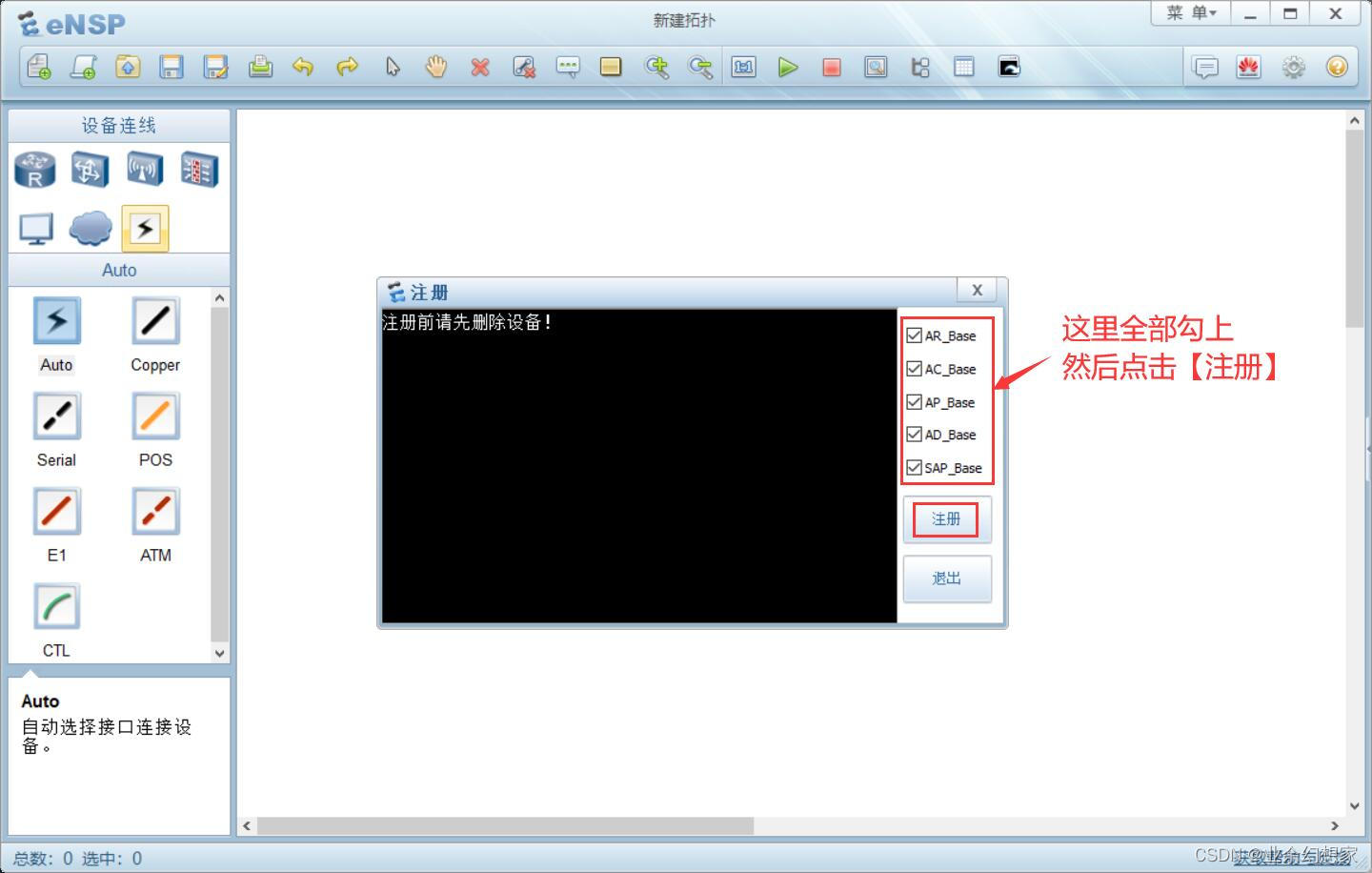Redo action using the toolbar arrow
This screenshot has width=1372, height=873.
tap(348, 67)
